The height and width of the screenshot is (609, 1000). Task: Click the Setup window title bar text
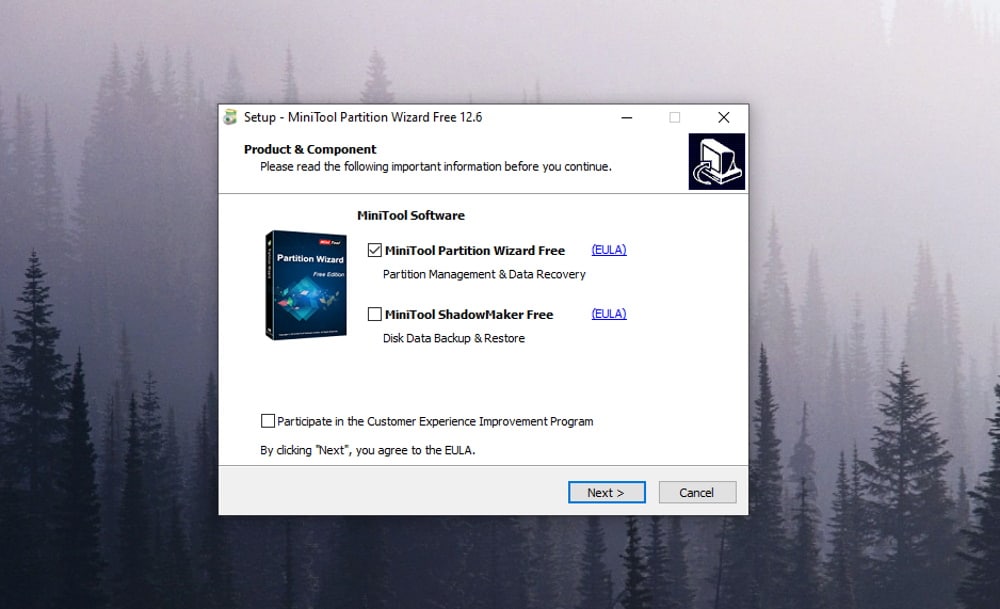(363, 117)
